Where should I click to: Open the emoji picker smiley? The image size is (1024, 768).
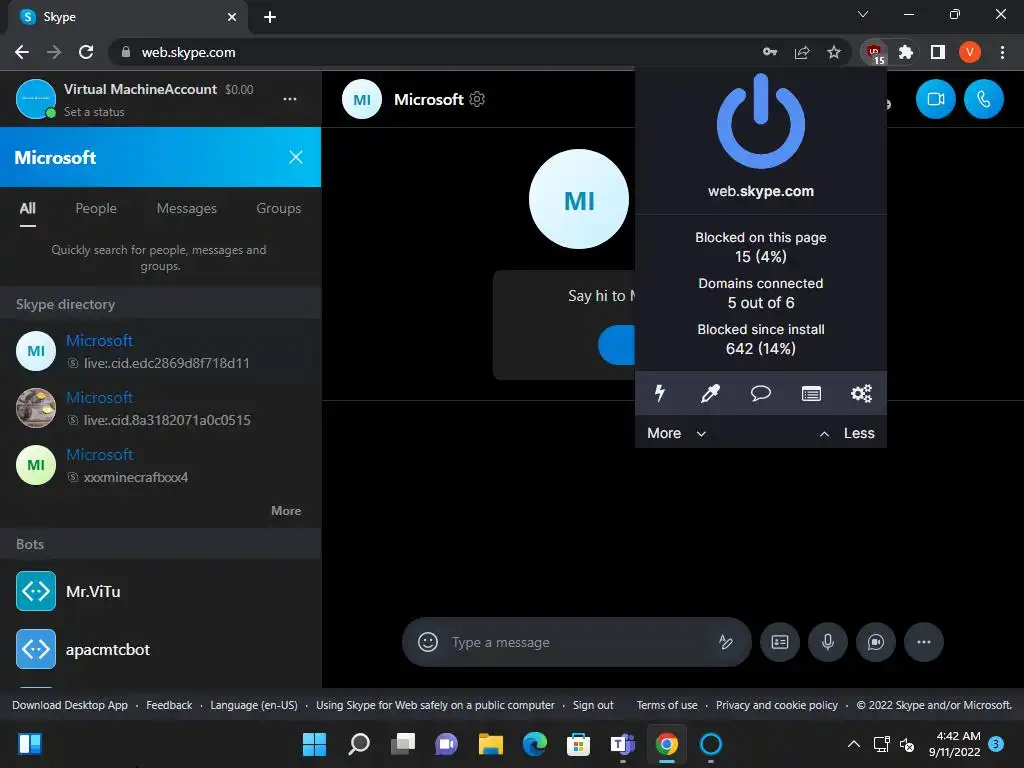[428, 642]
